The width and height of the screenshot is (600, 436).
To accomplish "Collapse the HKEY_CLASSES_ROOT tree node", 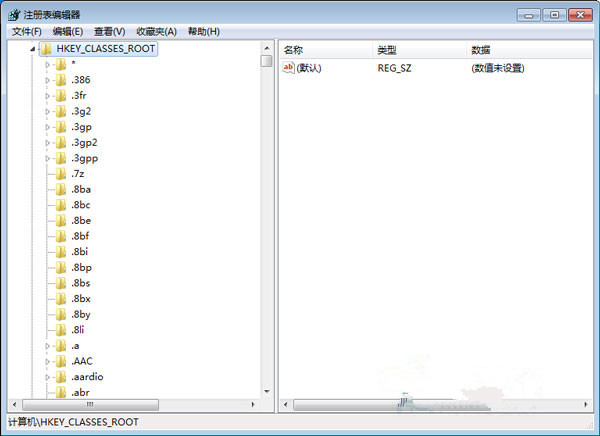I will (x=33, y=49).
